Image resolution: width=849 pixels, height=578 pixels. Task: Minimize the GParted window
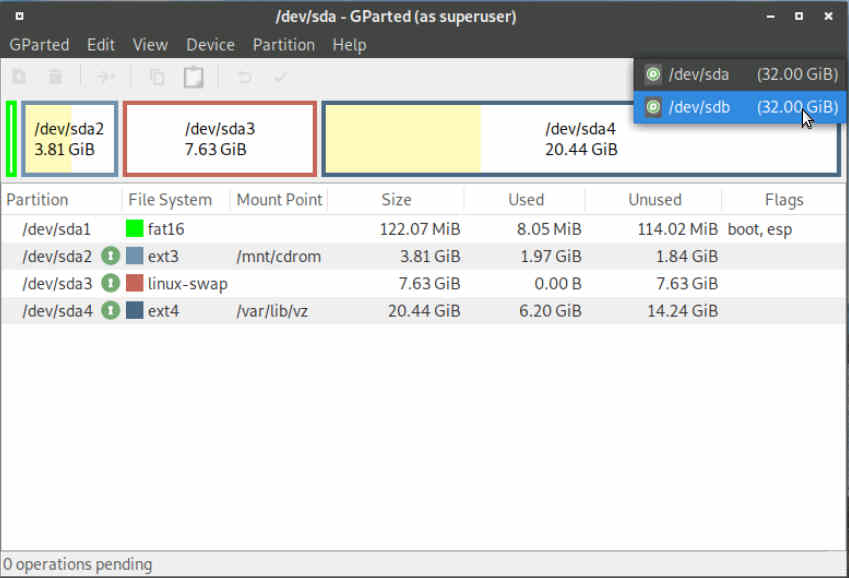pyautogui.click(x=770, y=17)
